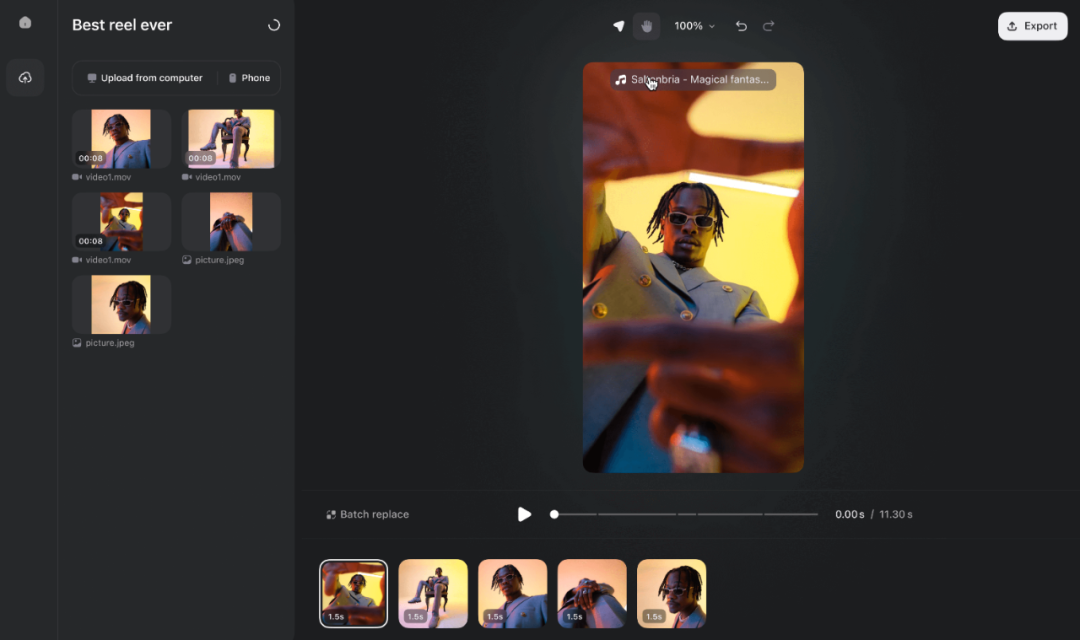Image resolution: width=1080 pixels, height=640 pixels.
Task: Select the first timeline clip thumbnail
Action: 353,594
